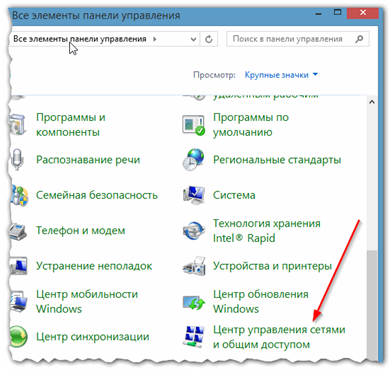Click the green Sync Center icon

18,337
